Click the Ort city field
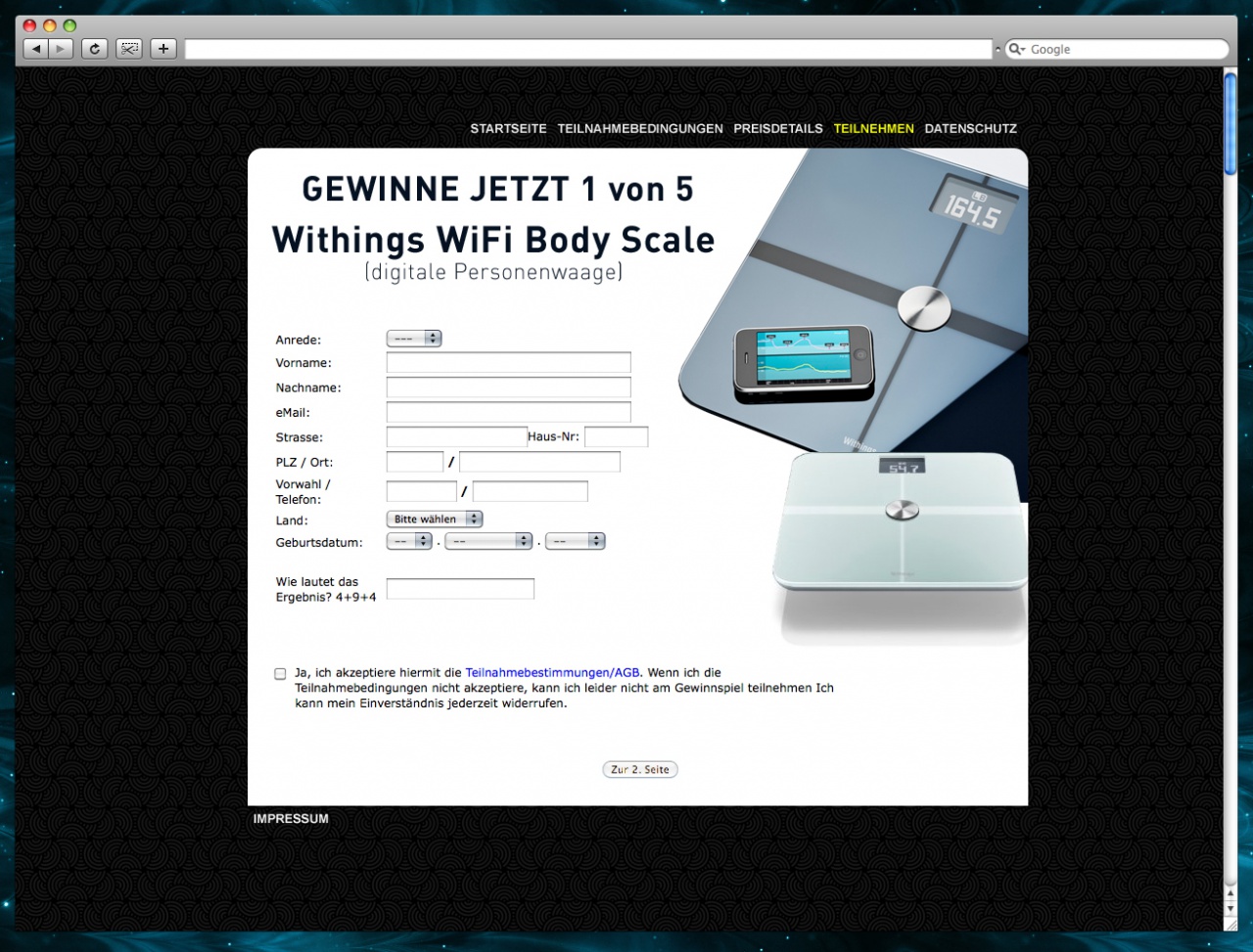The image size is (1253, 952). coord(539,462)
